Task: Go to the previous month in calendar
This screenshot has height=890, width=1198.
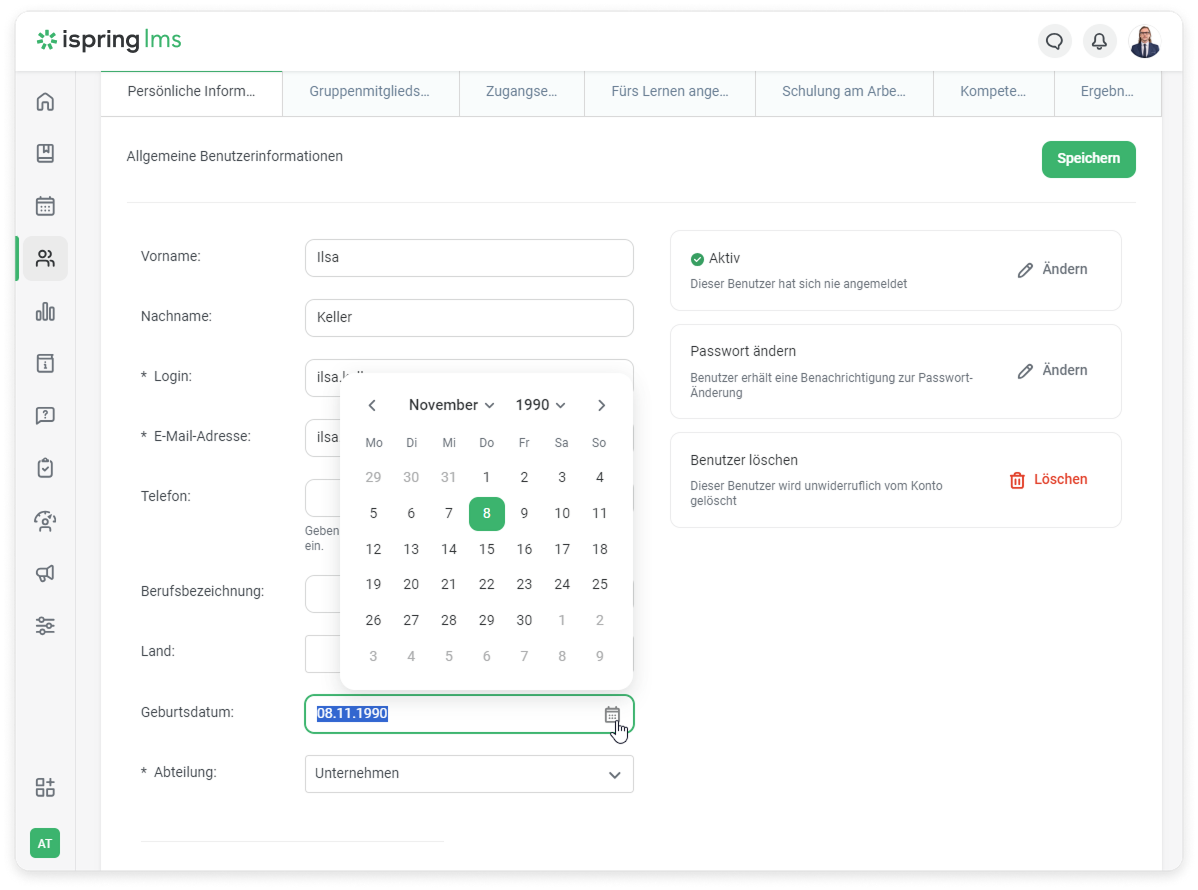Action: [x=372, y=405]
